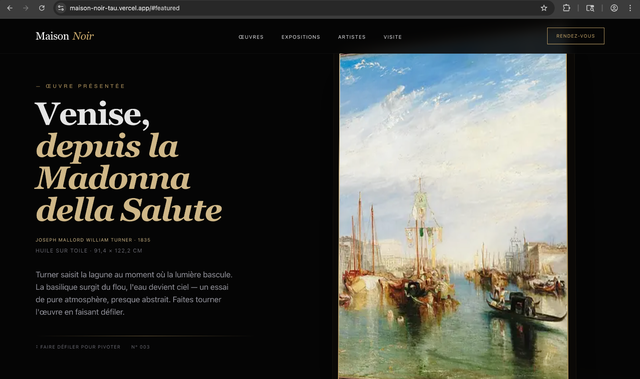The height and width of the screenshot is (379, 640).
Task: Open the ŒUVRES navigation item
Action: point(251,37)
